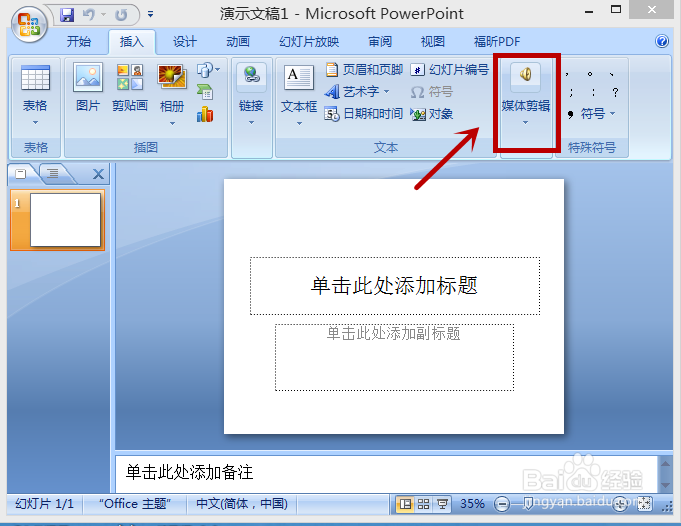Switch to Slide Sorter view
Screen dimensions: 681x526
click(x=423, y=504)
